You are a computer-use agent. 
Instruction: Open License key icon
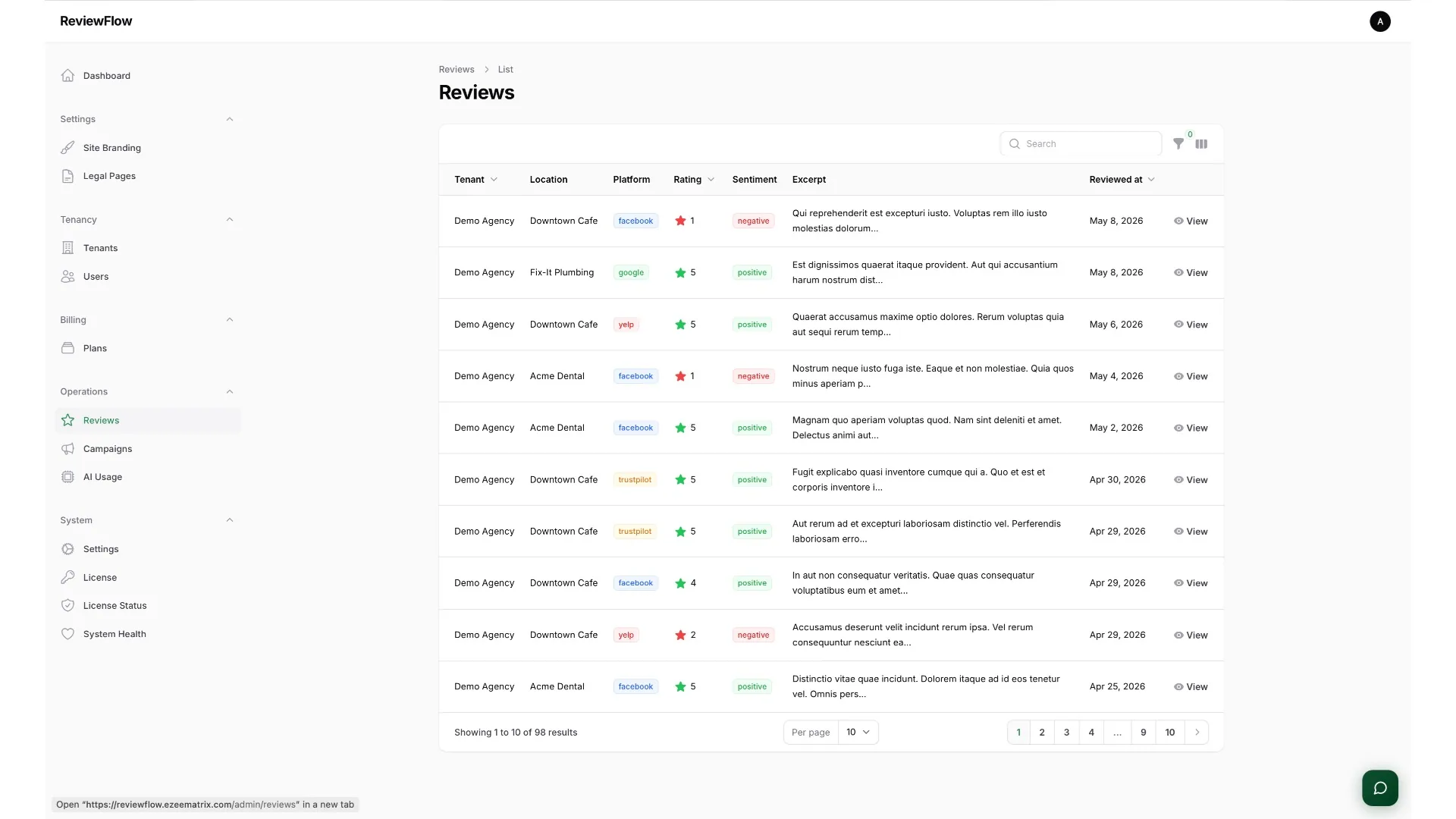pos(67,578)
